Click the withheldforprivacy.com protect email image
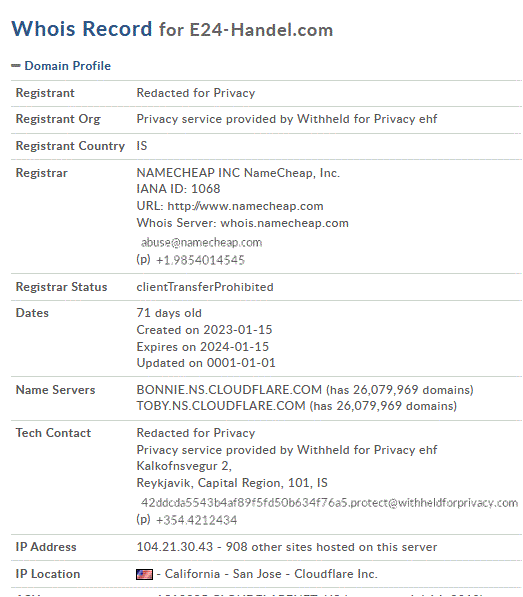Screen dimensions: 523x597 [329, 503]
